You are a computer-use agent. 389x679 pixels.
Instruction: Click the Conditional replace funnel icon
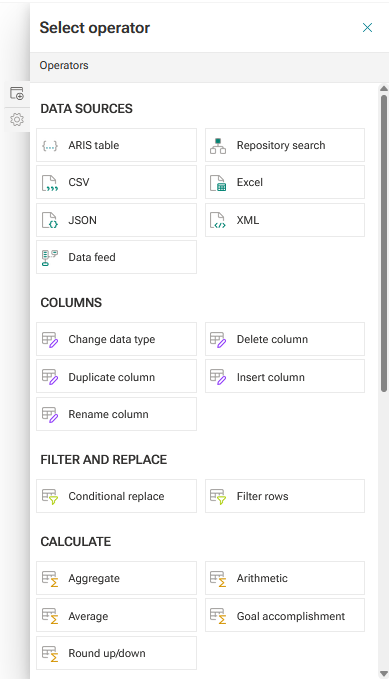pyautogui.click(x=50, y=496)
